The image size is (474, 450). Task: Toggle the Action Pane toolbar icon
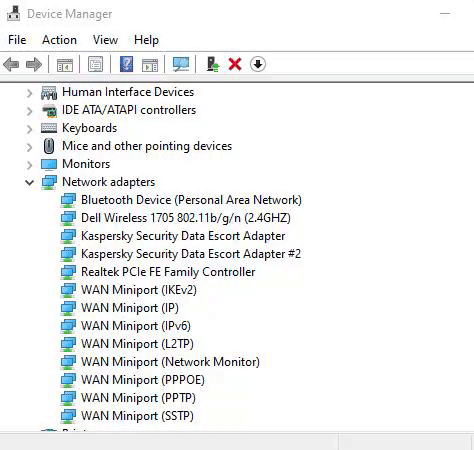point(150,64)
